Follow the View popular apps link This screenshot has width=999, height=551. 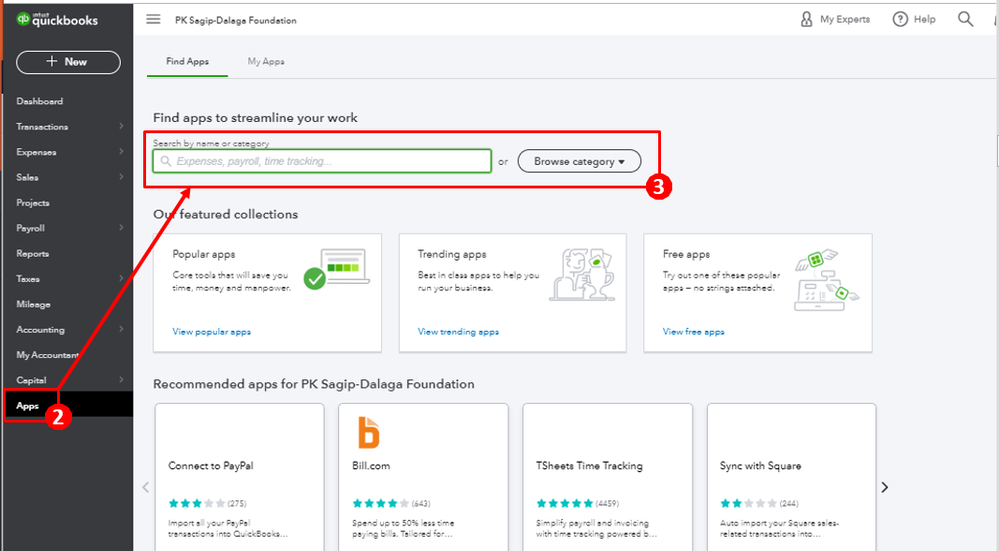click(x=211, y=332)
